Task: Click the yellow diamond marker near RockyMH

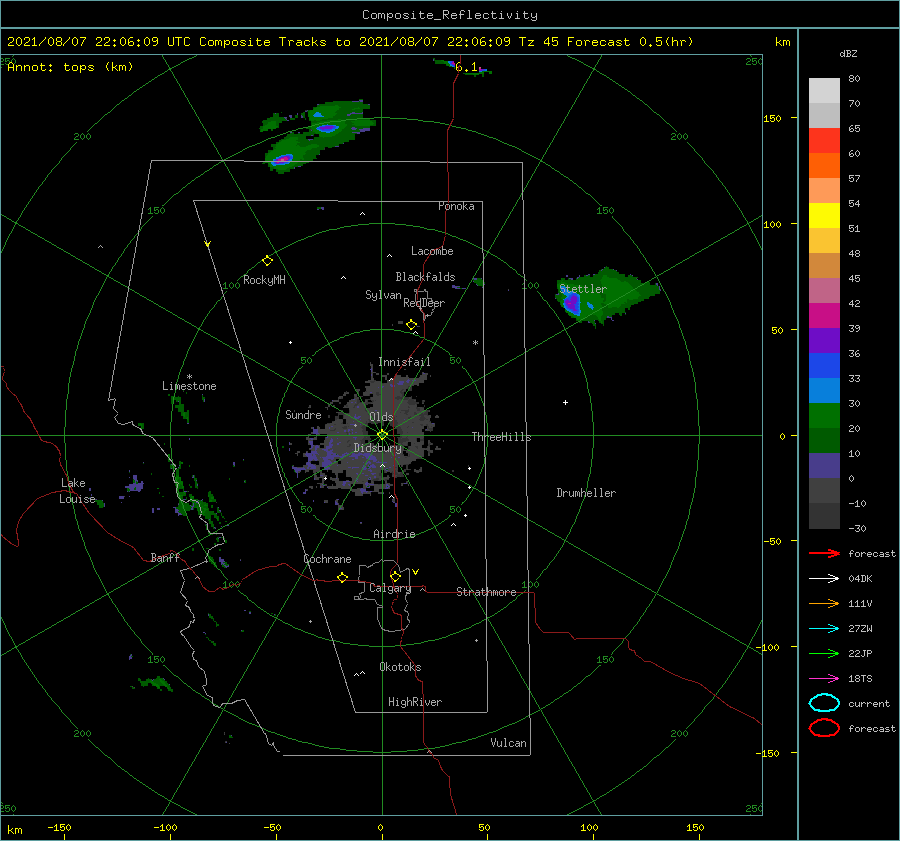Action: (267, 261)
